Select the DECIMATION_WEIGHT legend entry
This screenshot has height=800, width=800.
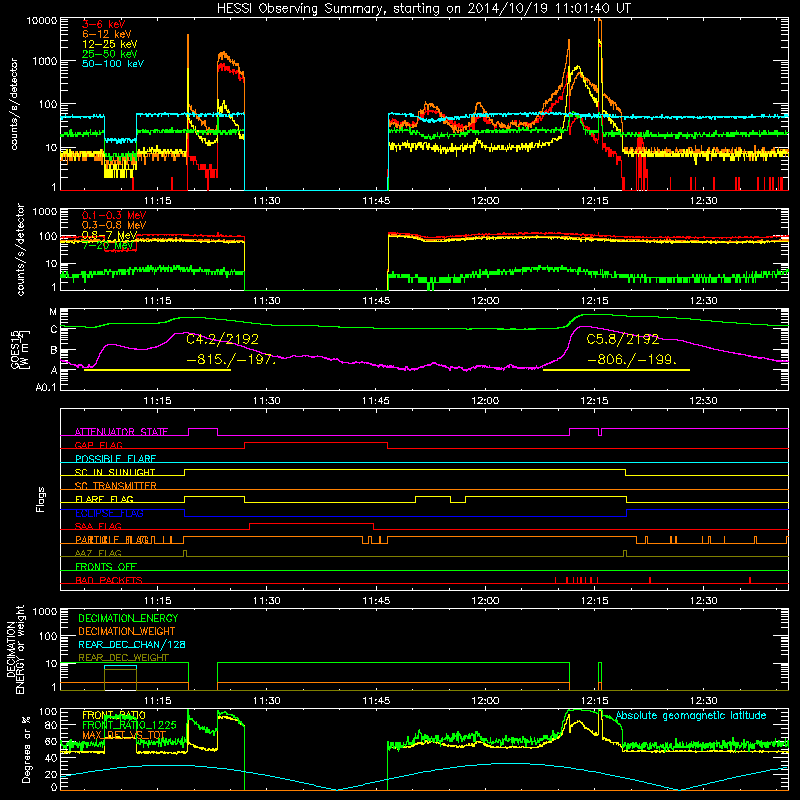127,631
